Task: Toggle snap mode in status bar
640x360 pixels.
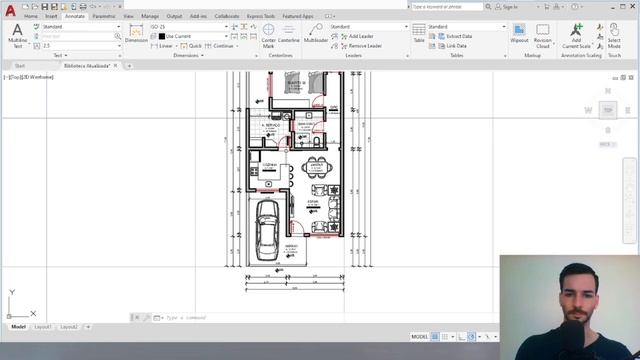Action: [x=444, y=337]
